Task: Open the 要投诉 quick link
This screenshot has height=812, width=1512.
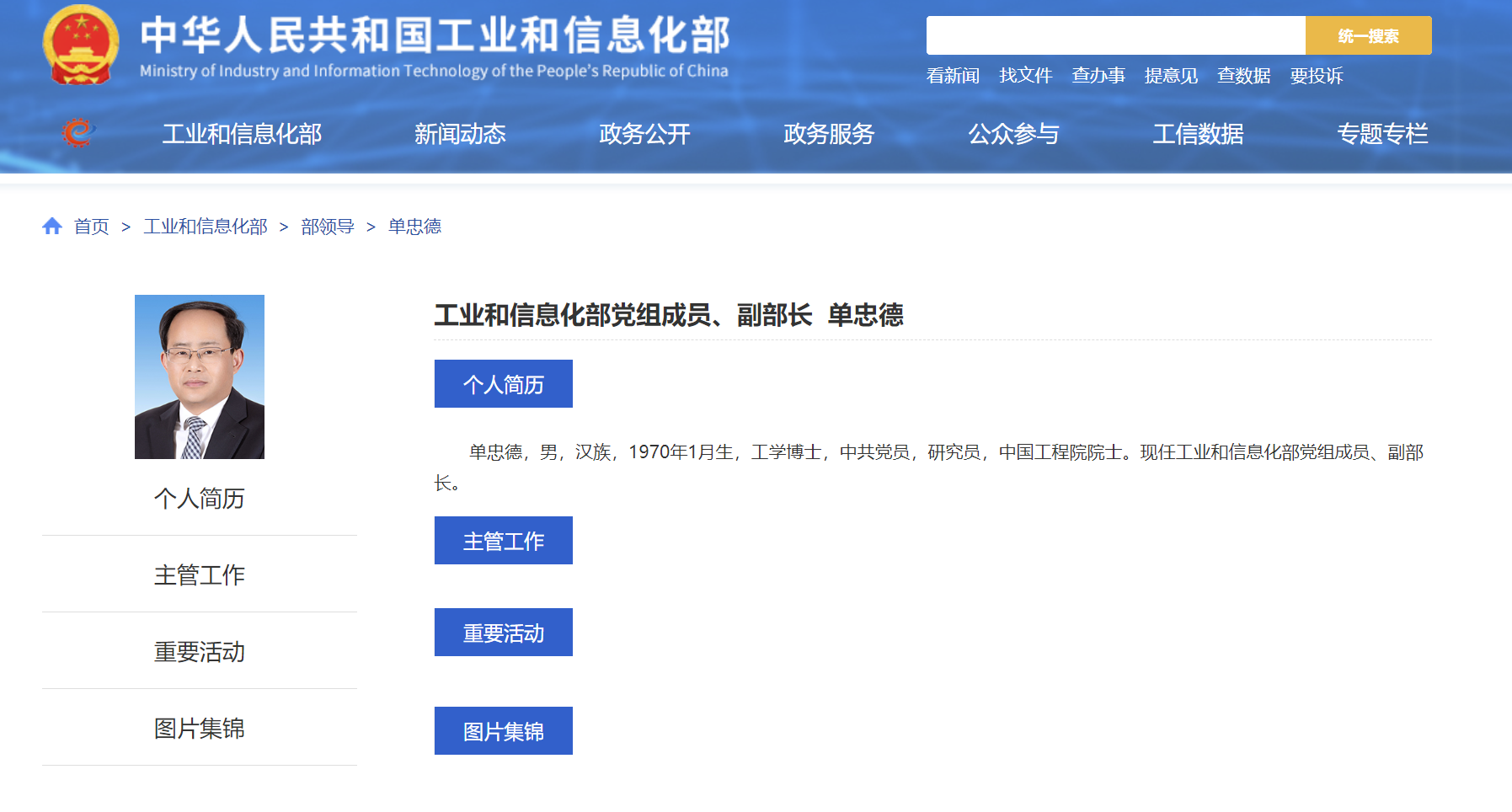Action: point(1317,76)
